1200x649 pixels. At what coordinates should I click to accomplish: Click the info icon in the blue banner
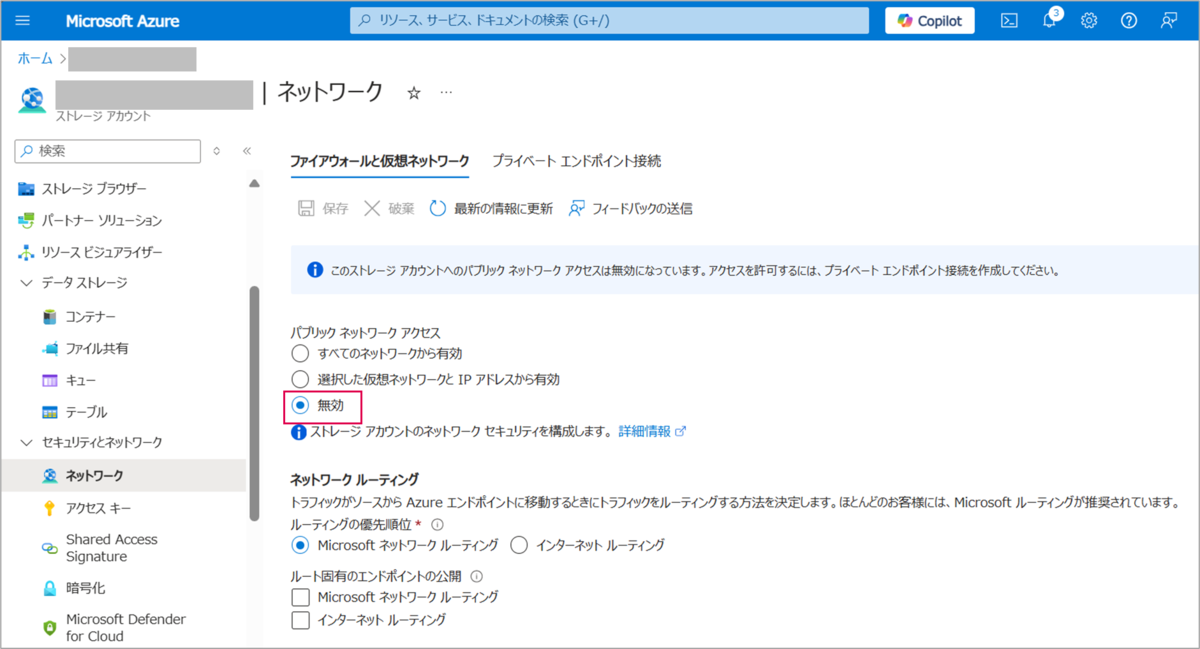click(315, 270)
